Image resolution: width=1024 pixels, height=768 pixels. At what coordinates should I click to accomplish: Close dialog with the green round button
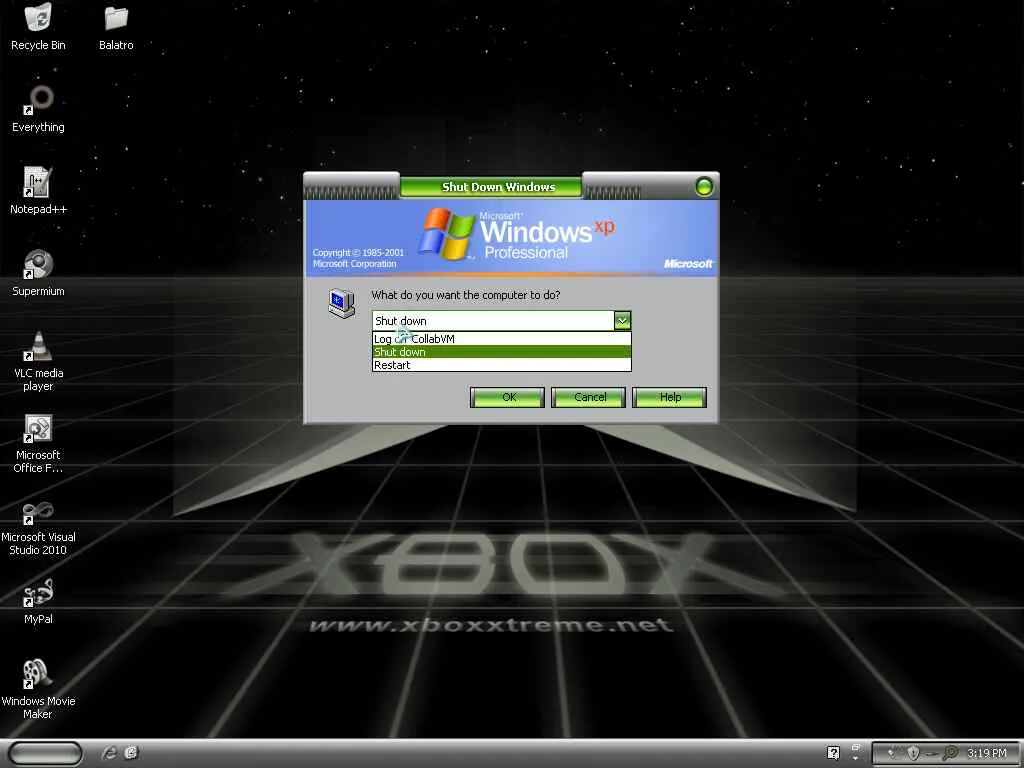(x=704, y=187)
